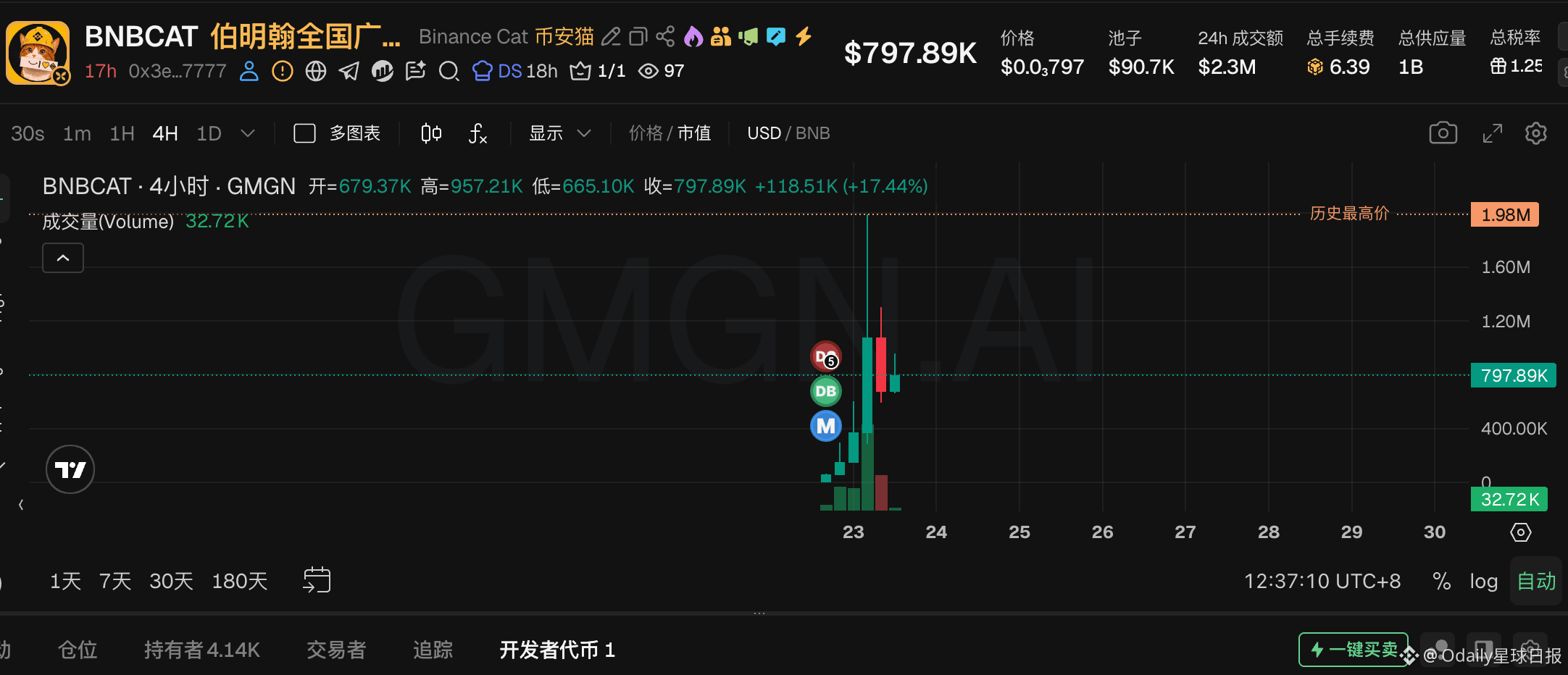Open the blue user profile icon
This screenshot has height=675, width=1568.
pyautogui.click(x=249, y=71)
